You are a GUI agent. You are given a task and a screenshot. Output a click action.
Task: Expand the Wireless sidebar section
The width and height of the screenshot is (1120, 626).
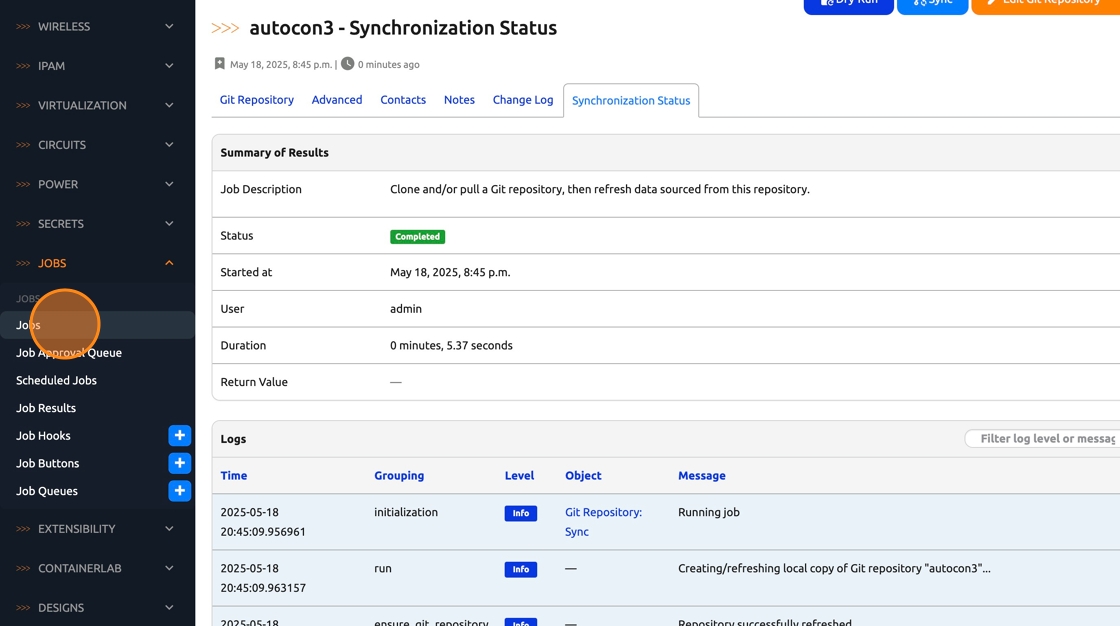97,26
